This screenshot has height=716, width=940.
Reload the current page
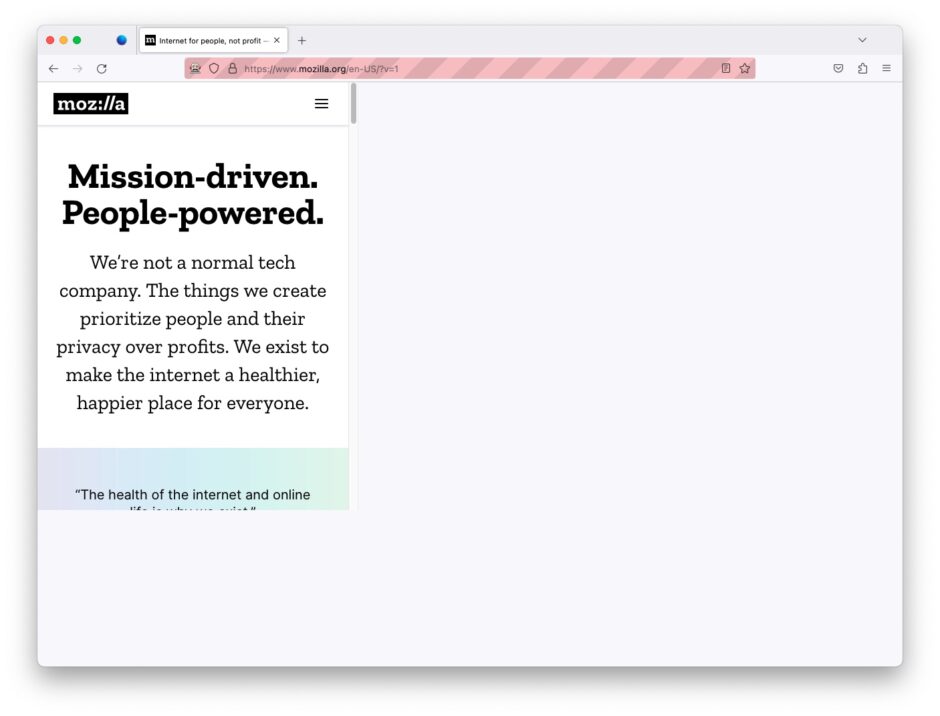(x=102, y=69)
